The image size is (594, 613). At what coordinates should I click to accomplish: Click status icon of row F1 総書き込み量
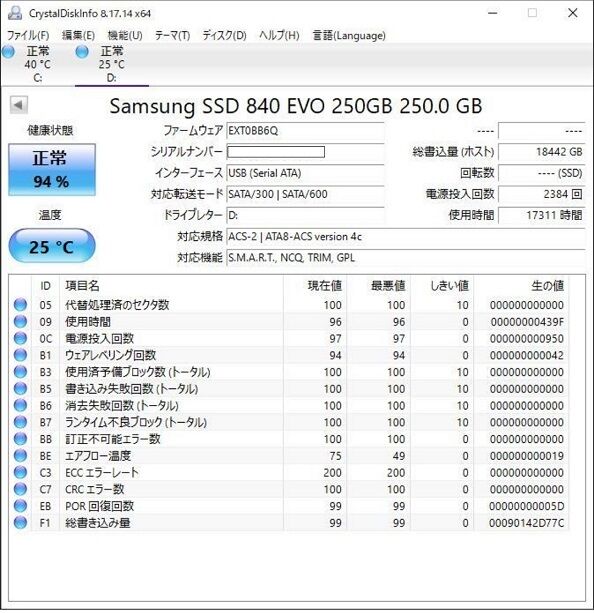tap(20, 523)
